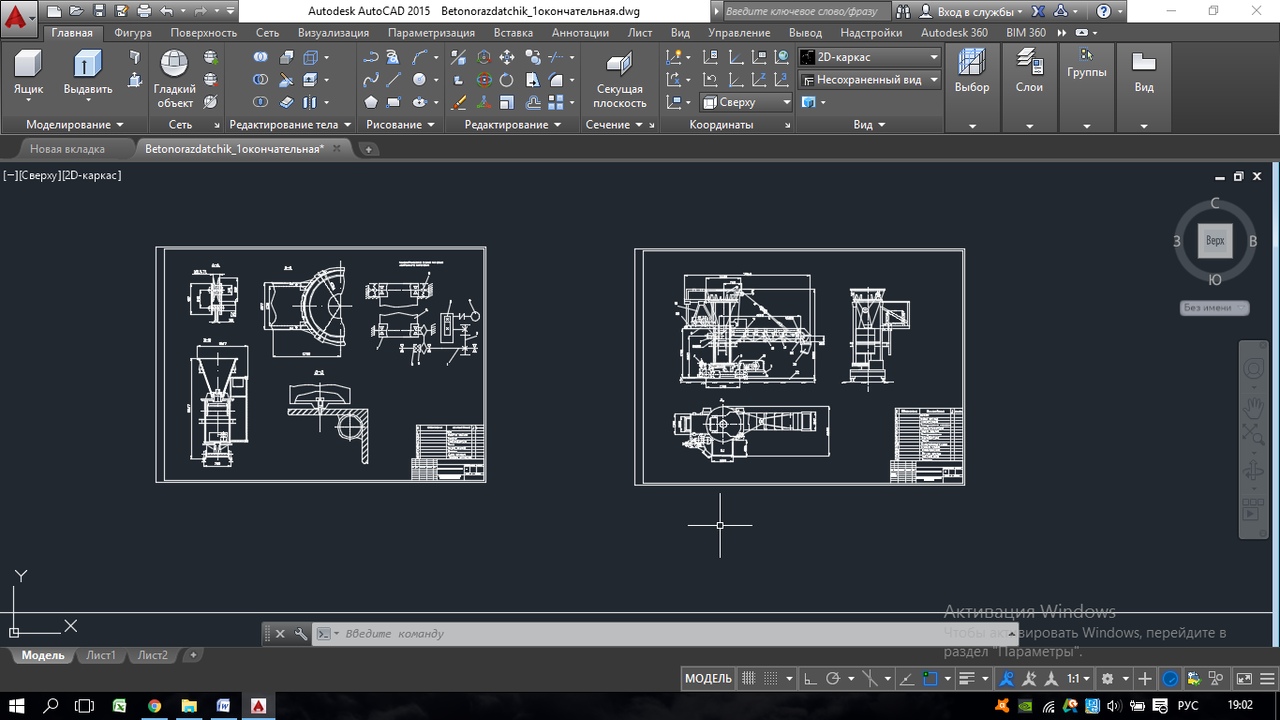Open the 1:1 annotation scale dropdown
Screen dimensions: 1280x720
[1078, 678]
